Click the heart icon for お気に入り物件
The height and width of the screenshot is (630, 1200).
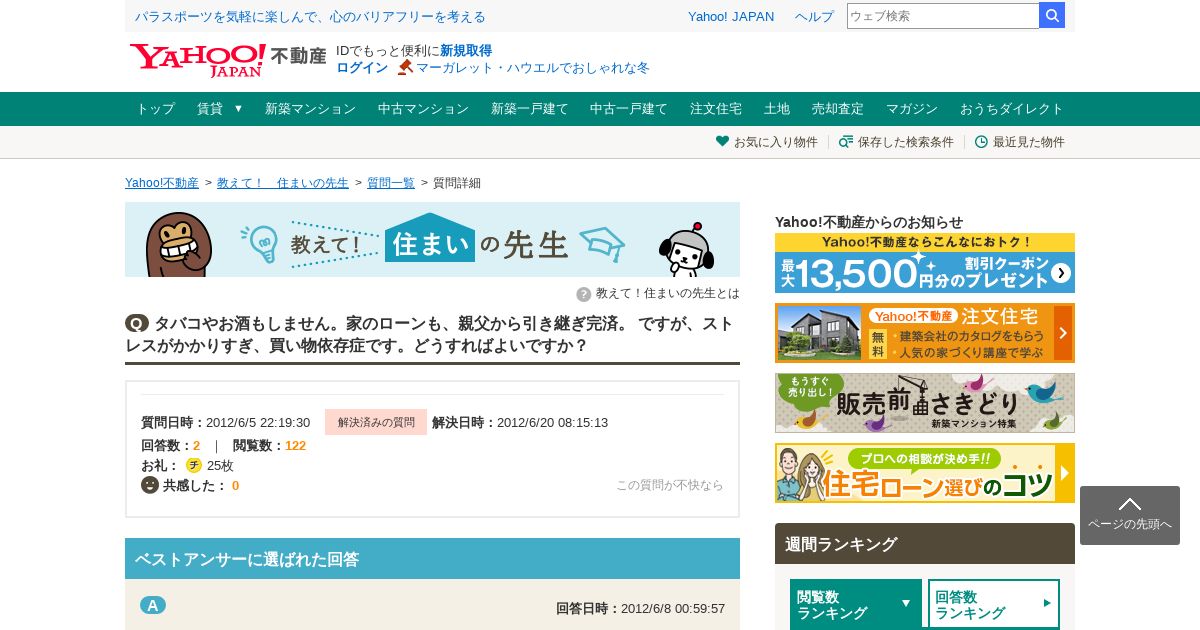(722, 141)
